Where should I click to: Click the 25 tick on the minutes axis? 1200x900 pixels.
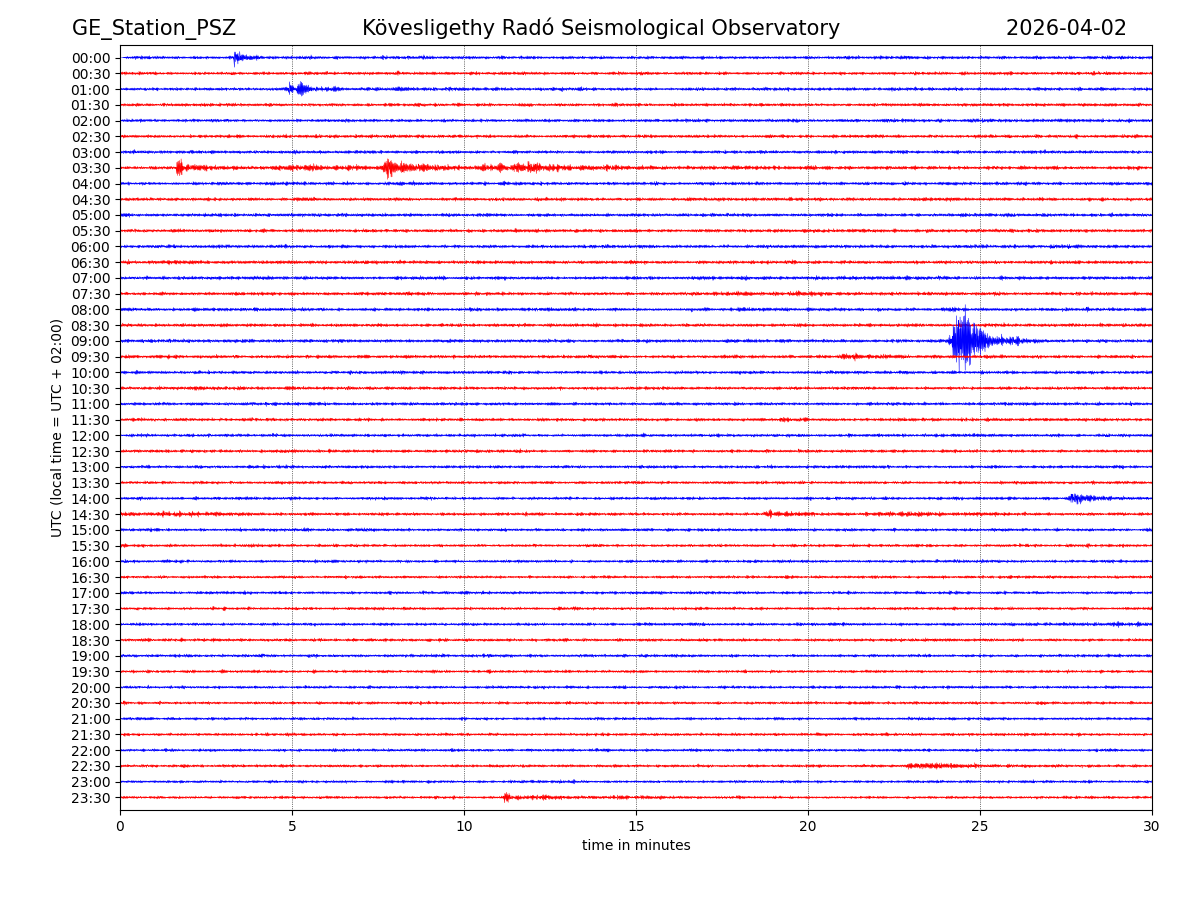[980, 827]
